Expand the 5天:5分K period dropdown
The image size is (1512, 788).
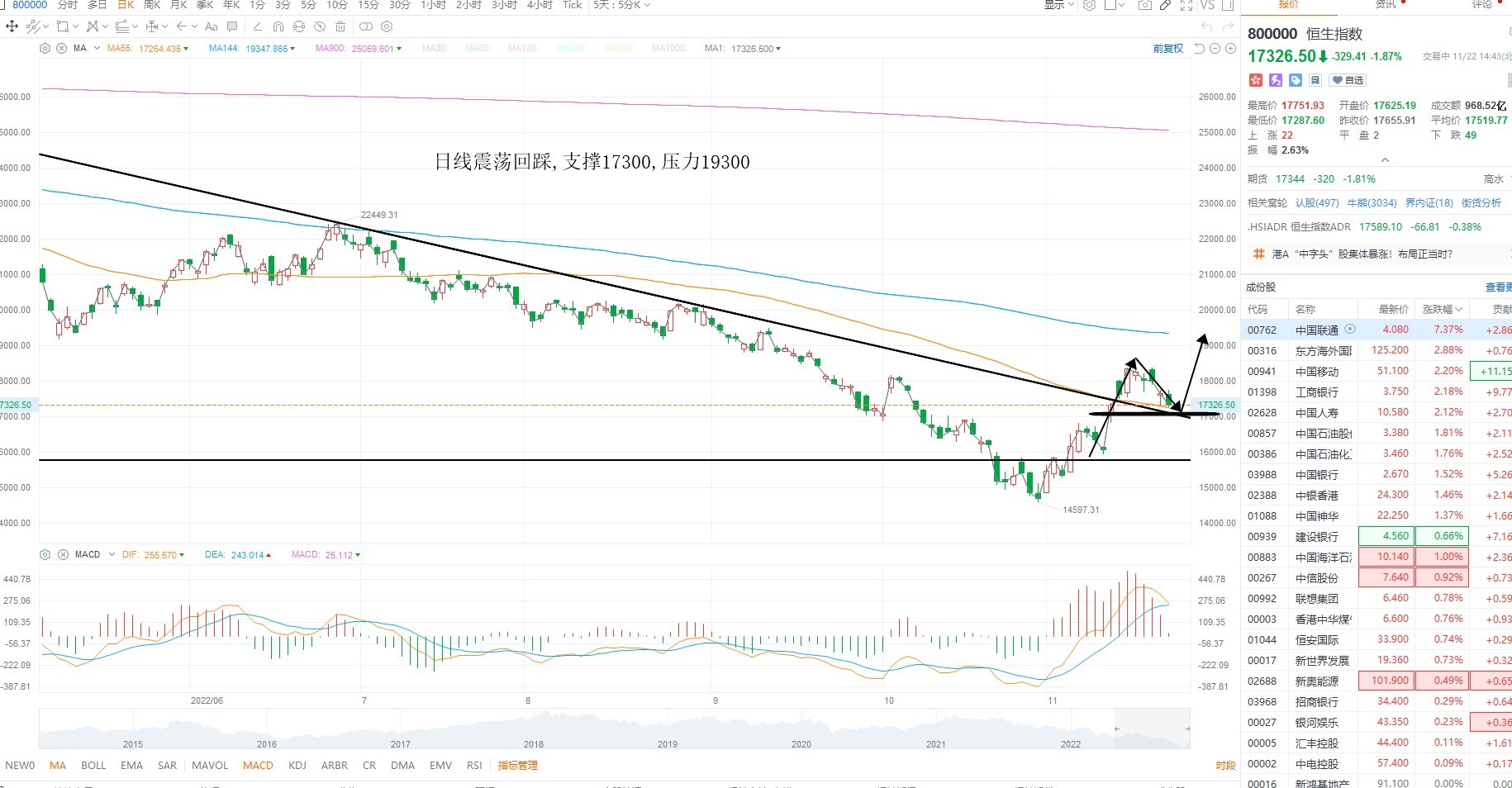click(622, 5)
